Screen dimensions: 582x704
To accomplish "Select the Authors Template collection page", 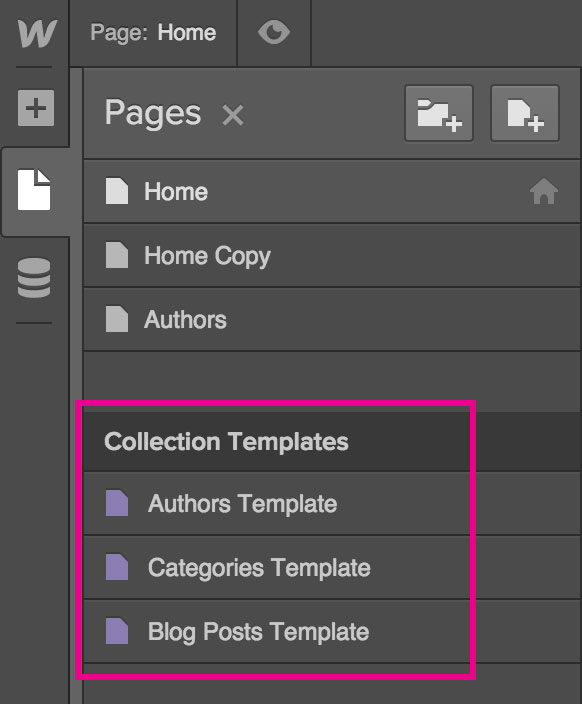I will click(x=332, y=503).
